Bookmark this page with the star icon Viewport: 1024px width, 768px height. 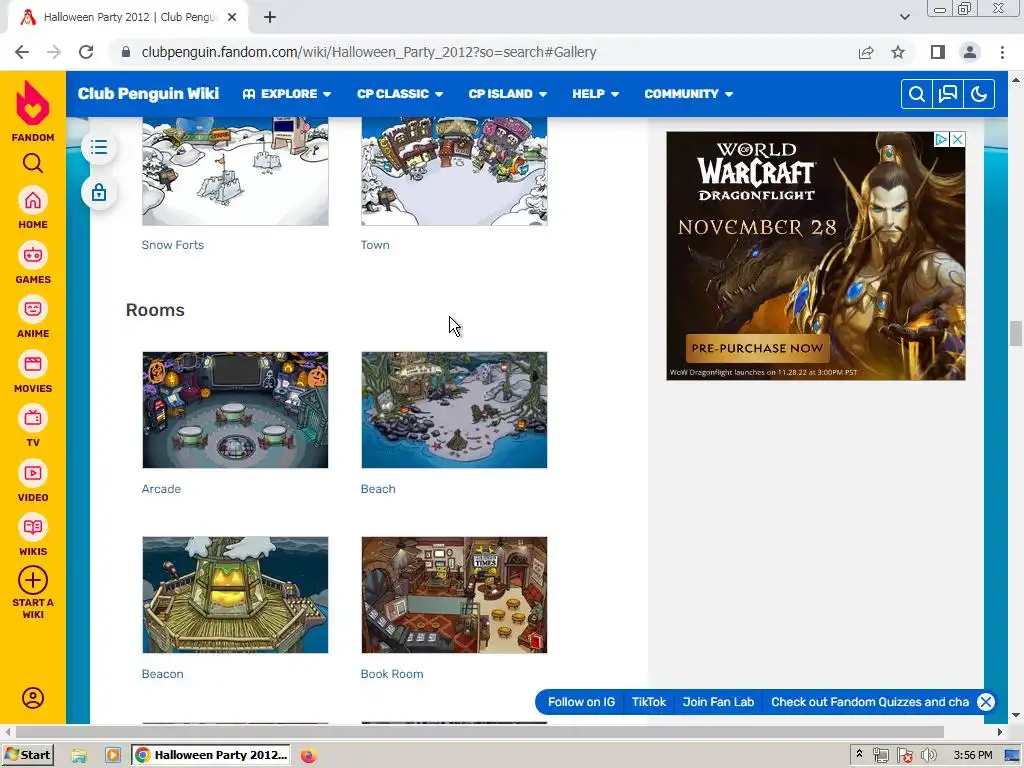click(x=898, y=52)
